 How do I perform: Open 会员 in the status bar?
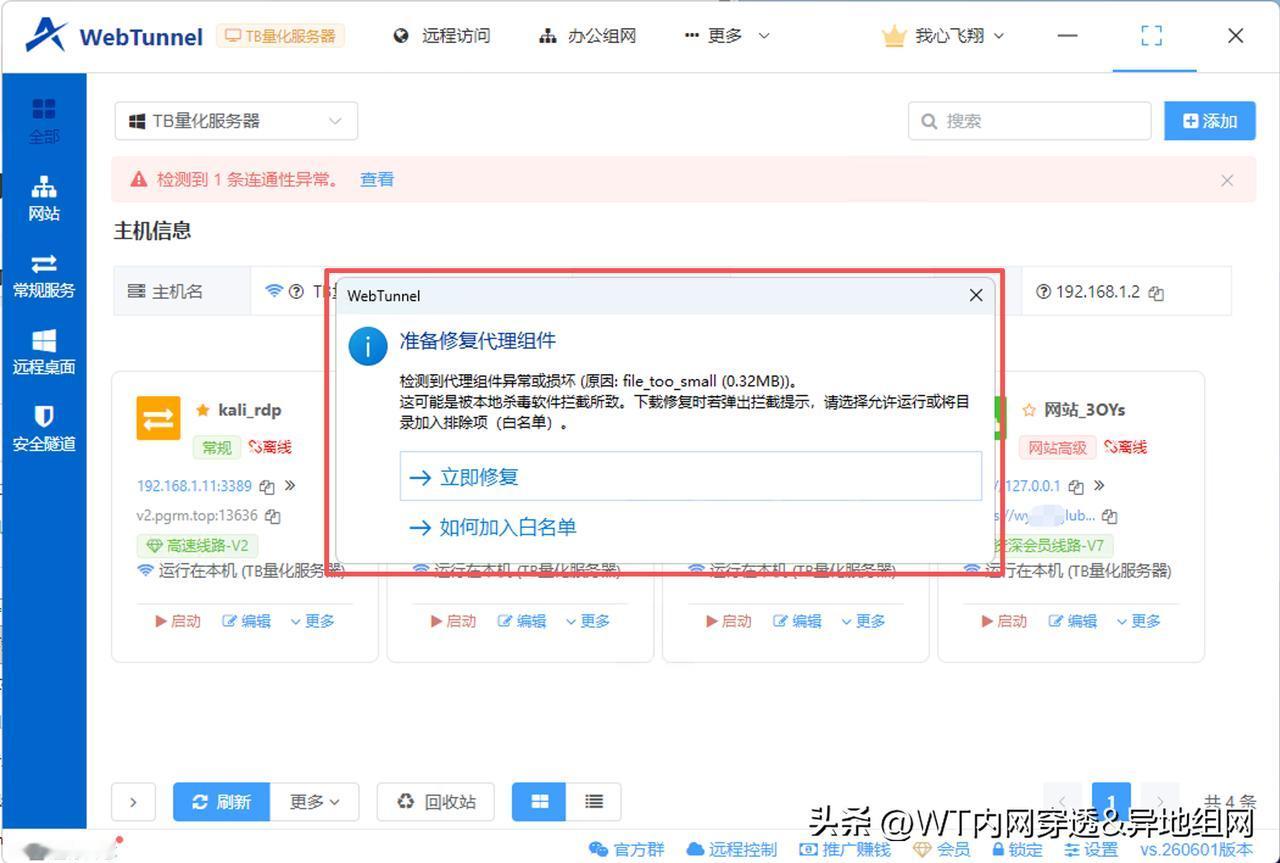point(942,849)
